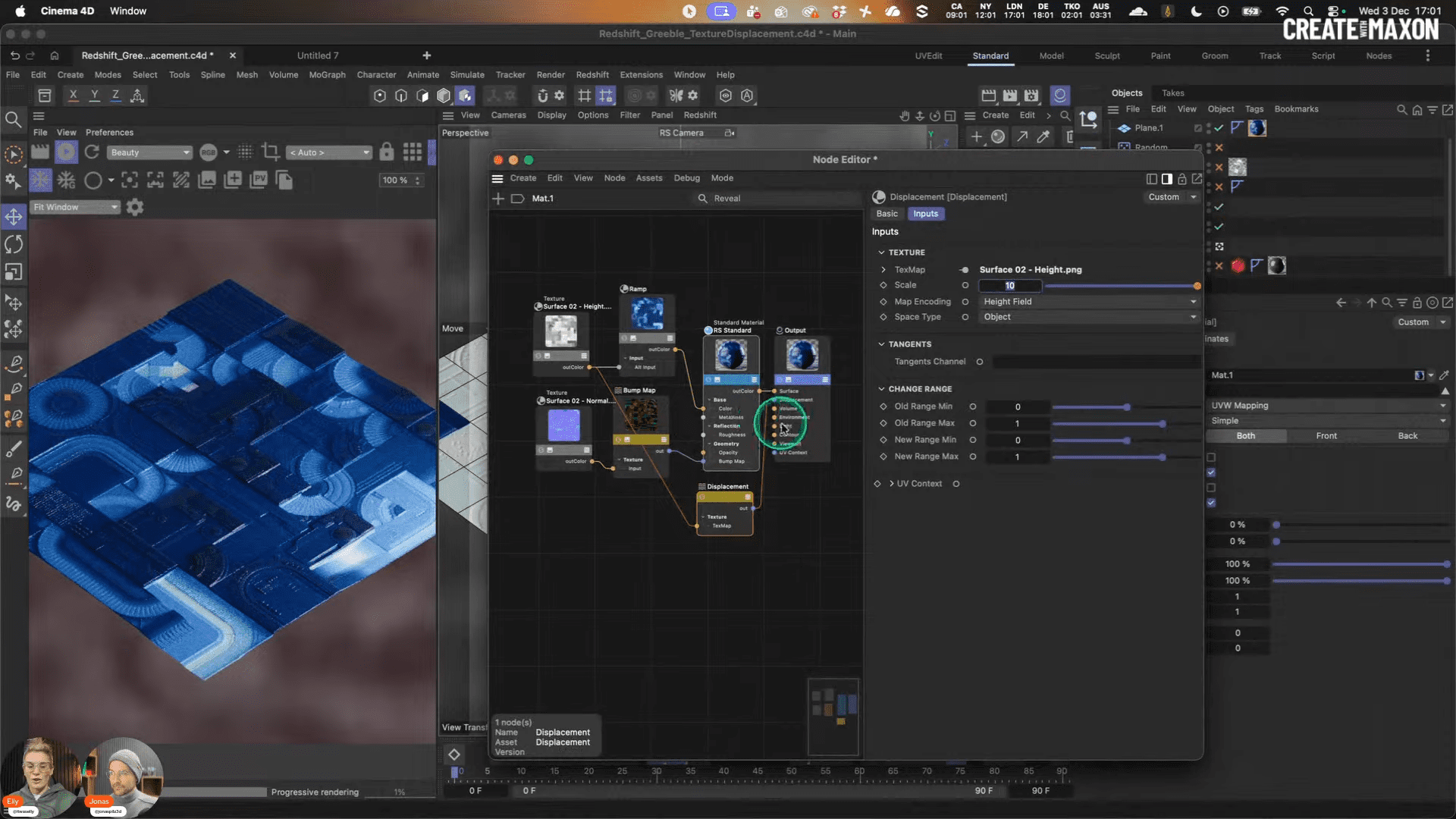
Task: Open the search magnifier in the Objects panel
Action: pos(1401,110)
